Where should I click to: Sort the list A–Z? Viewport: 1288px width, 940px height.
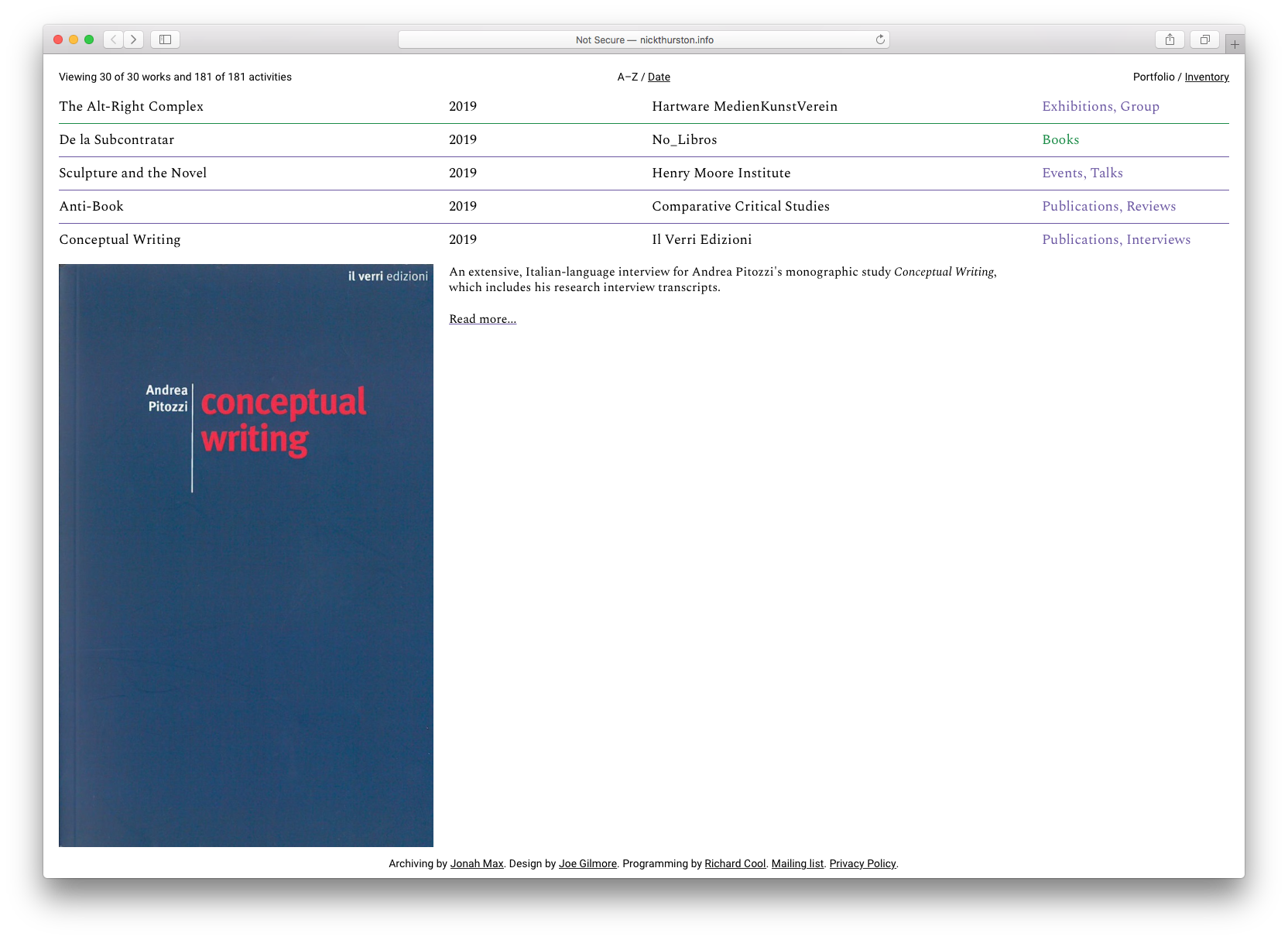coord(627,77)
